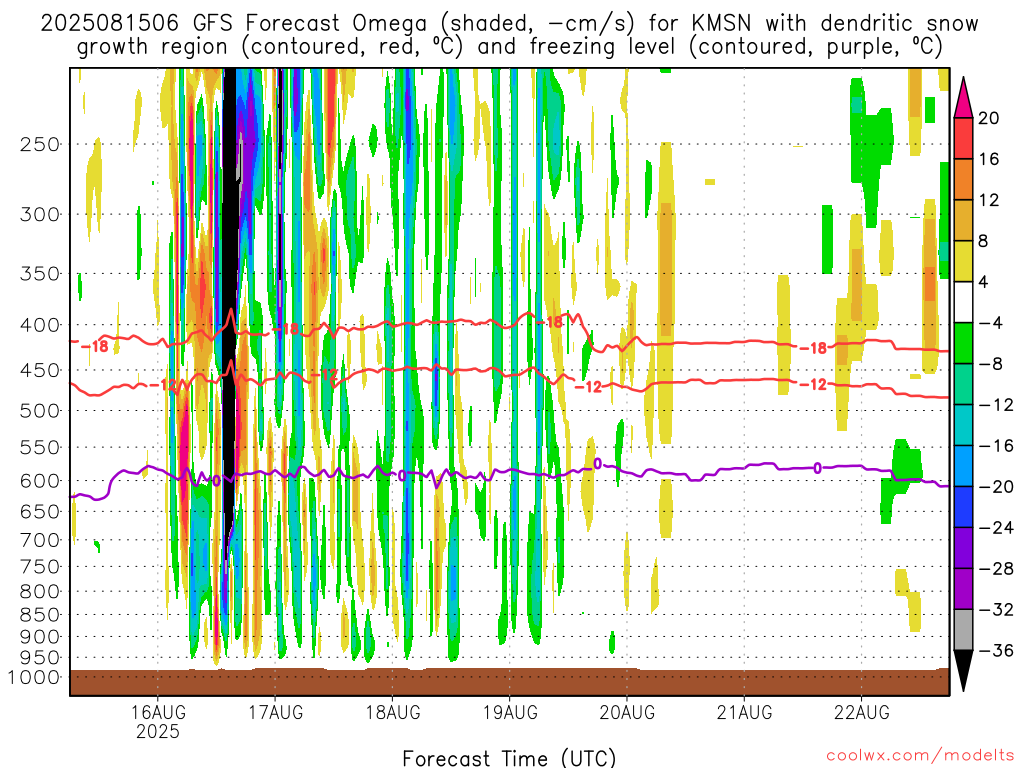1024x768 pixels.
Task: Click the red colorbar swatch between 16 and 20
Action: pyautogui.click(x=963, y=138)
